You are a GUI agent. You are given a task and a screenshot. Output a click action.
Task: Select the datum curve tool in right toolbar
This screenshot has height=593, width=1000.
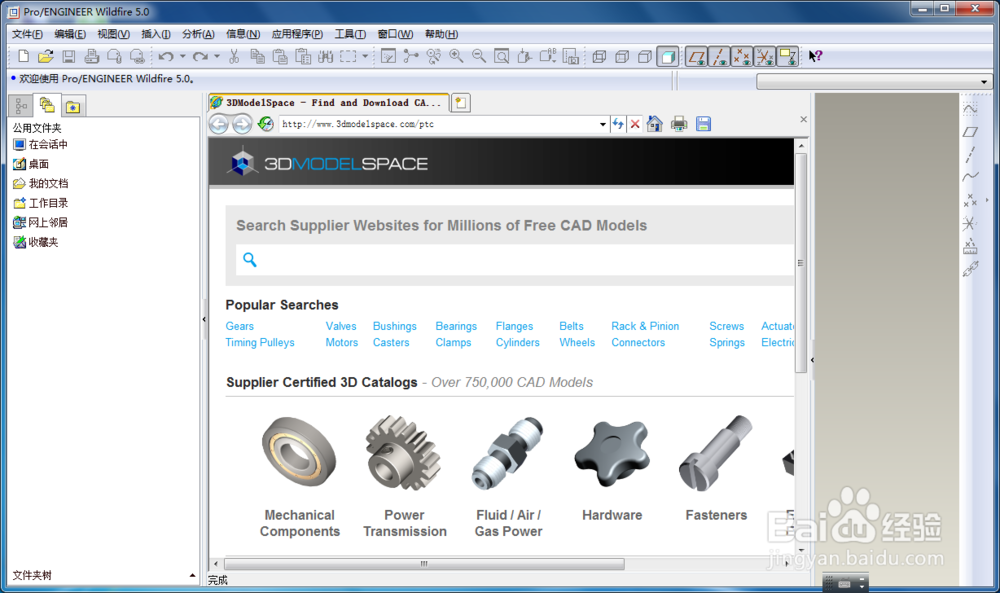point(970,177)
